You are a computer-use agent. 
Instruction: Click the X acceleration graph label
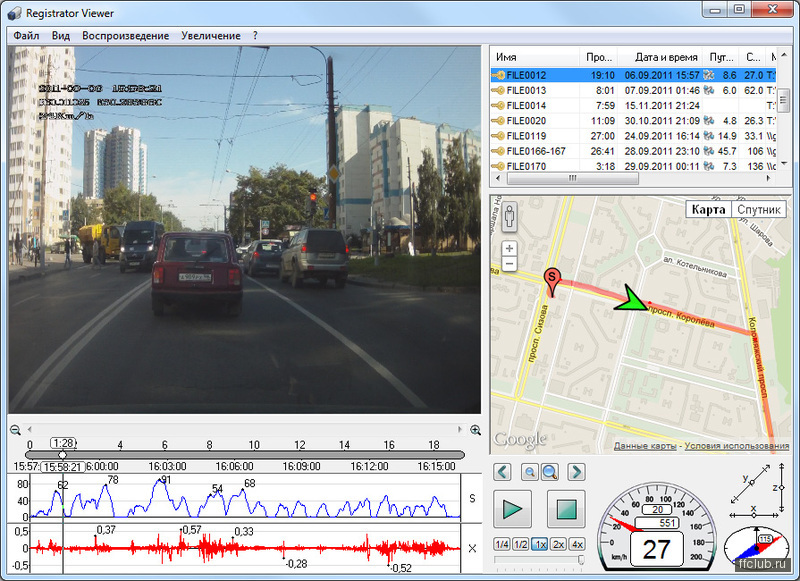tap(472, 548)
